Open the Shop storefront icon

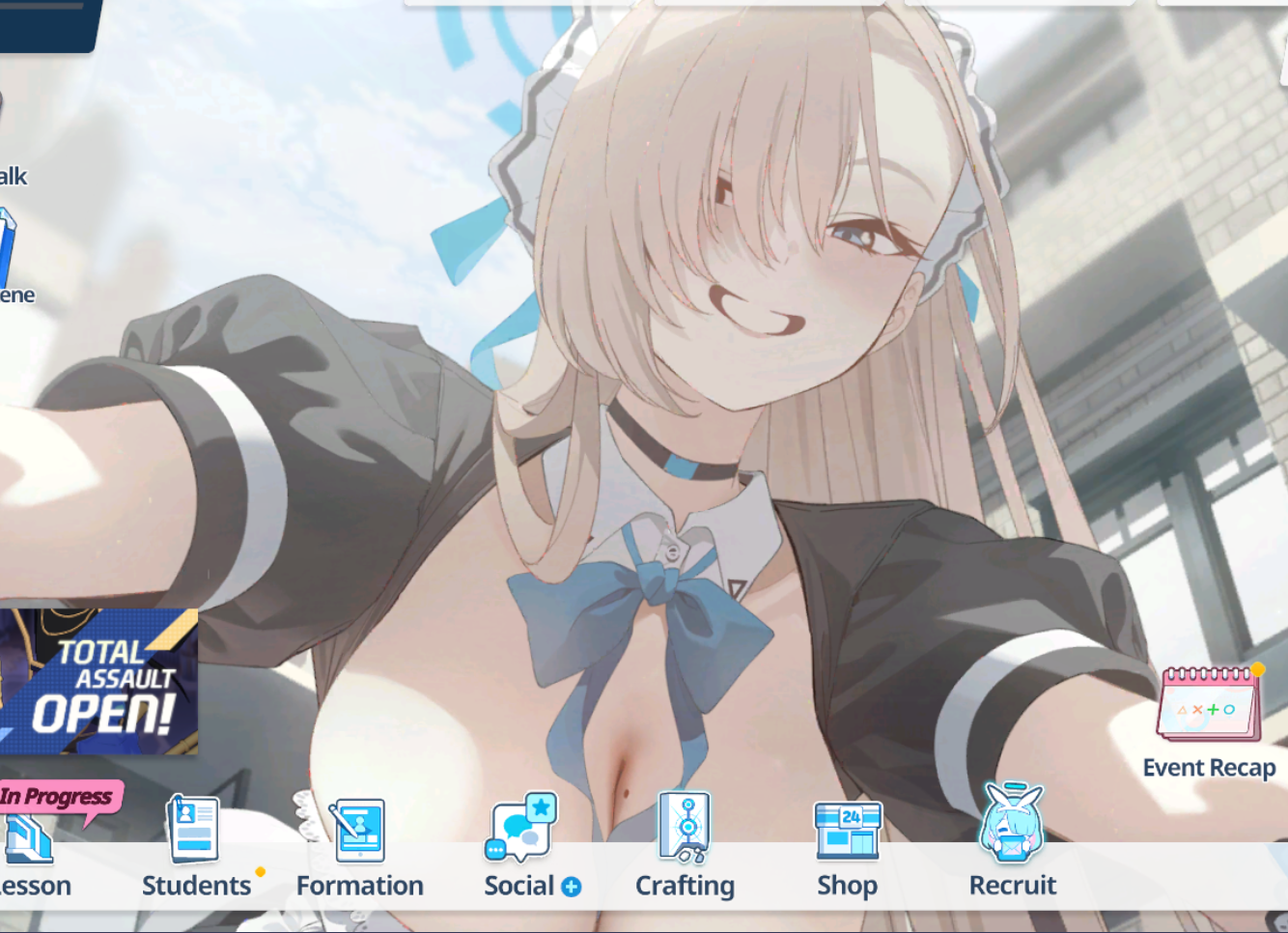(x=847, y=830)
